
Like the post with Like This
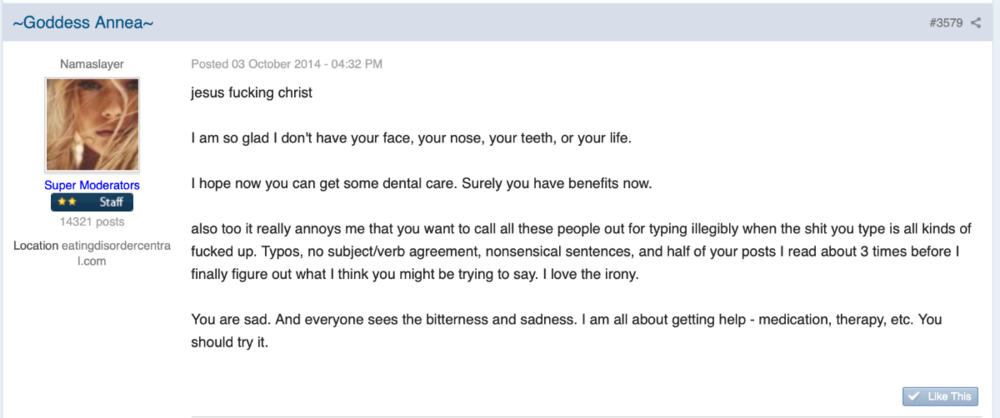pyautogui.click(x=940, y=396)
